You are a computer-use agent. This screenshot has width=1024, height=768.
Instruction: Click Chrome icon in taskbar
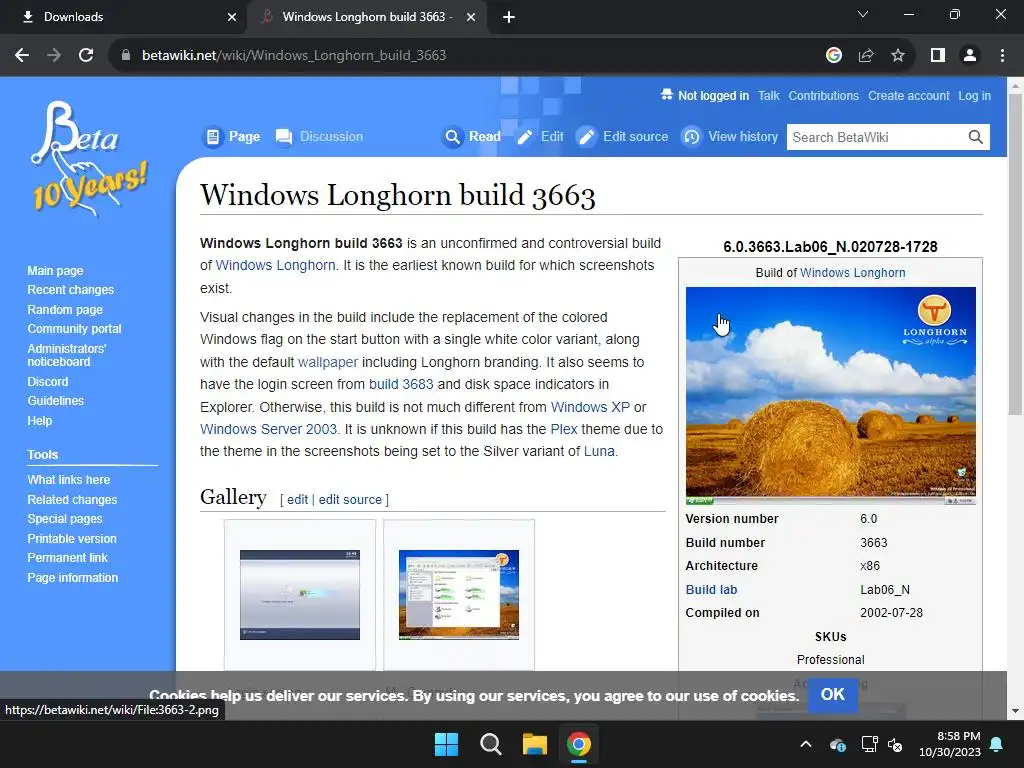(579, 744)
